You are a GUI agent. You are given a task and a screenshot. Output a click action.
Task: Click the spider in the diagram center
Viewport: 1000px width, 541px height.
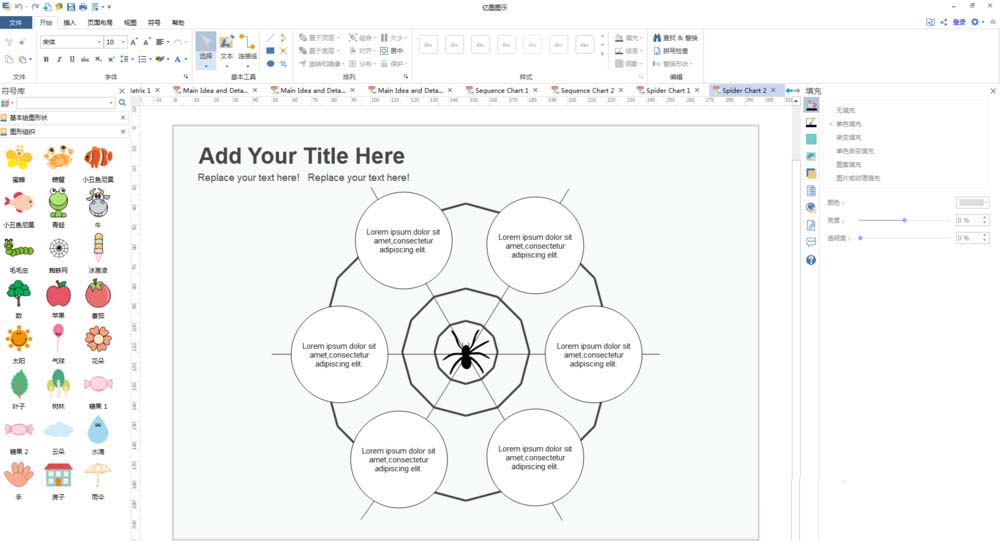point(466,352)
